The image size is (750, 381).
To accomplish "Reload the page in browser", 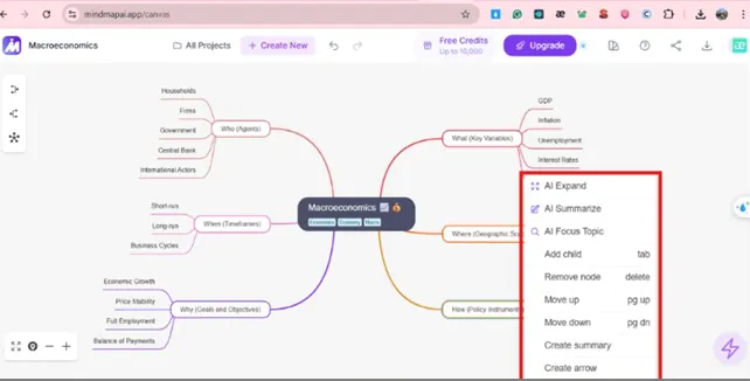I will [46, 14].
